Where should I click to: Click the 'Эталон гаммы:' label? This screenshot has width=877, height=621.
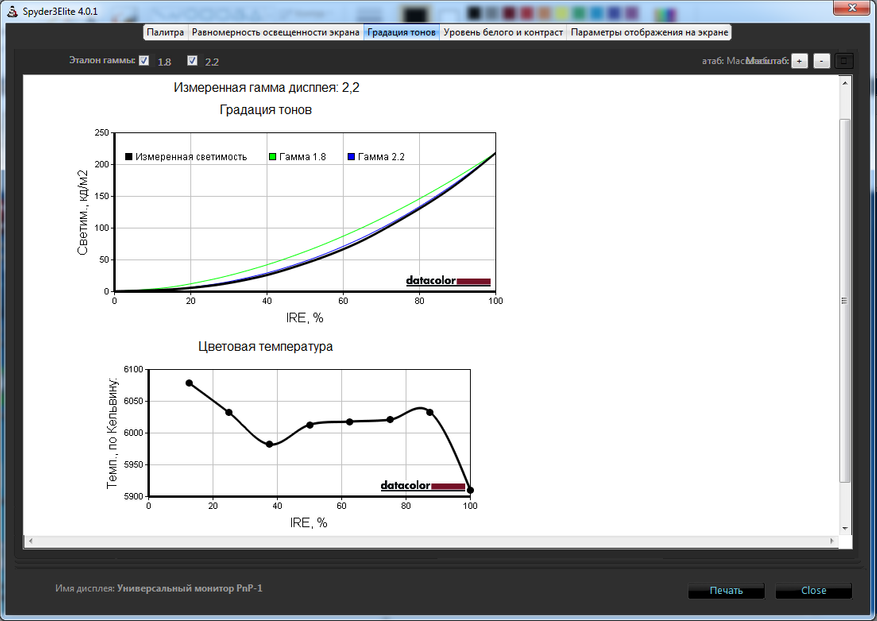[102, 60]
